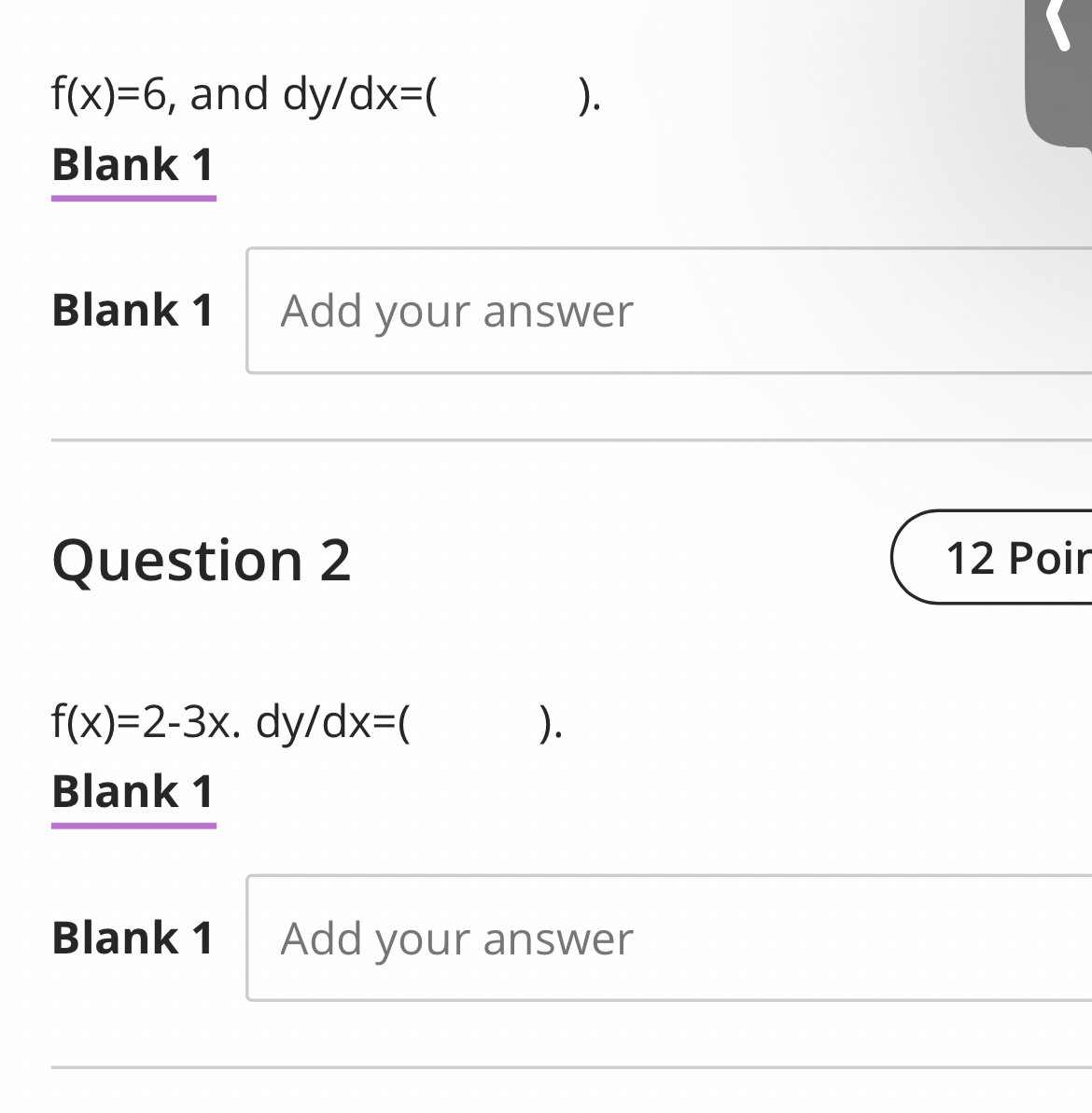
Task: Click the Question 2 heading
Action: click(203, 560)
